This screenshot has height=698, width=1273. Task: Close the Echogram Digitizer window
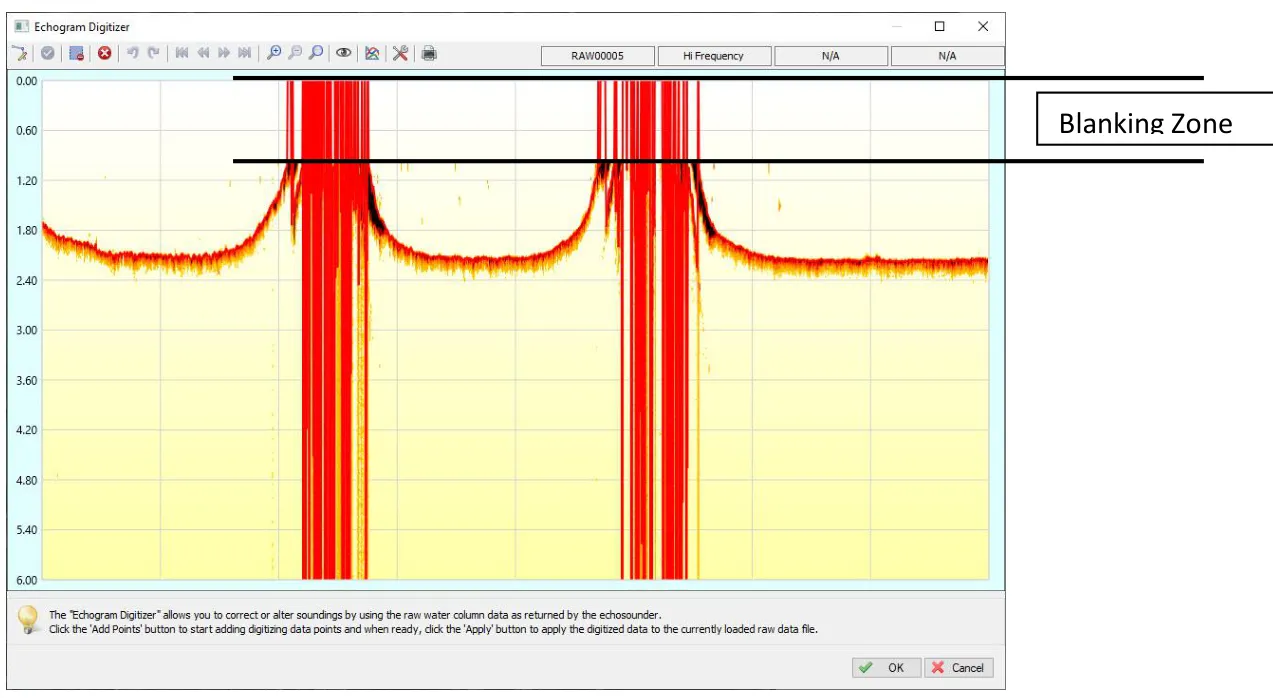click(x=983, y=27)
